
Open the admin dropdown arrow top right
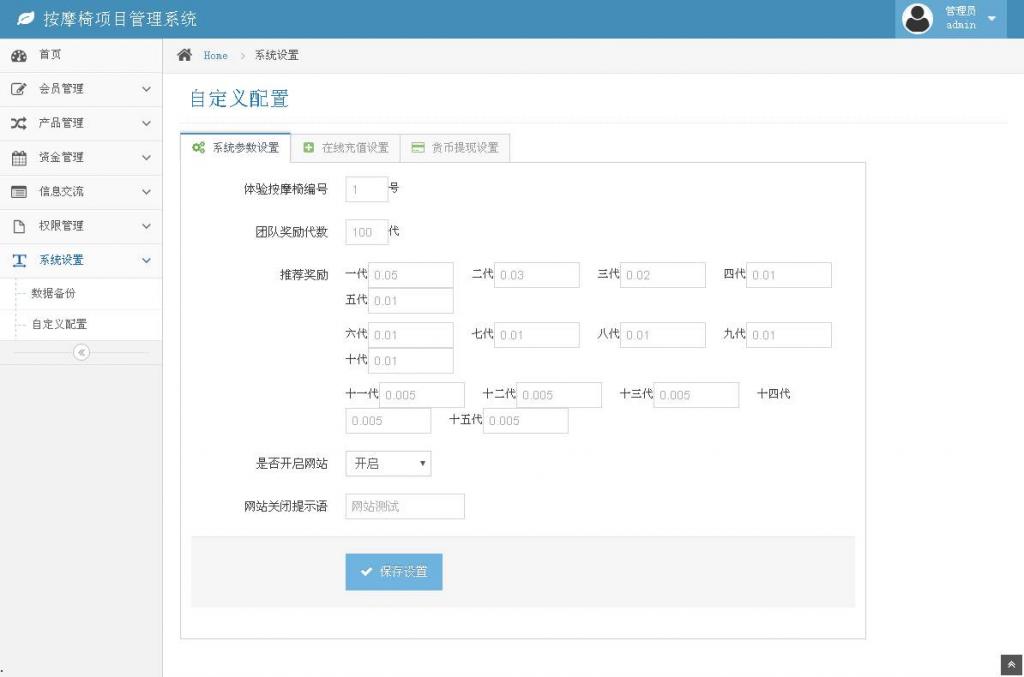pos(989,18)
